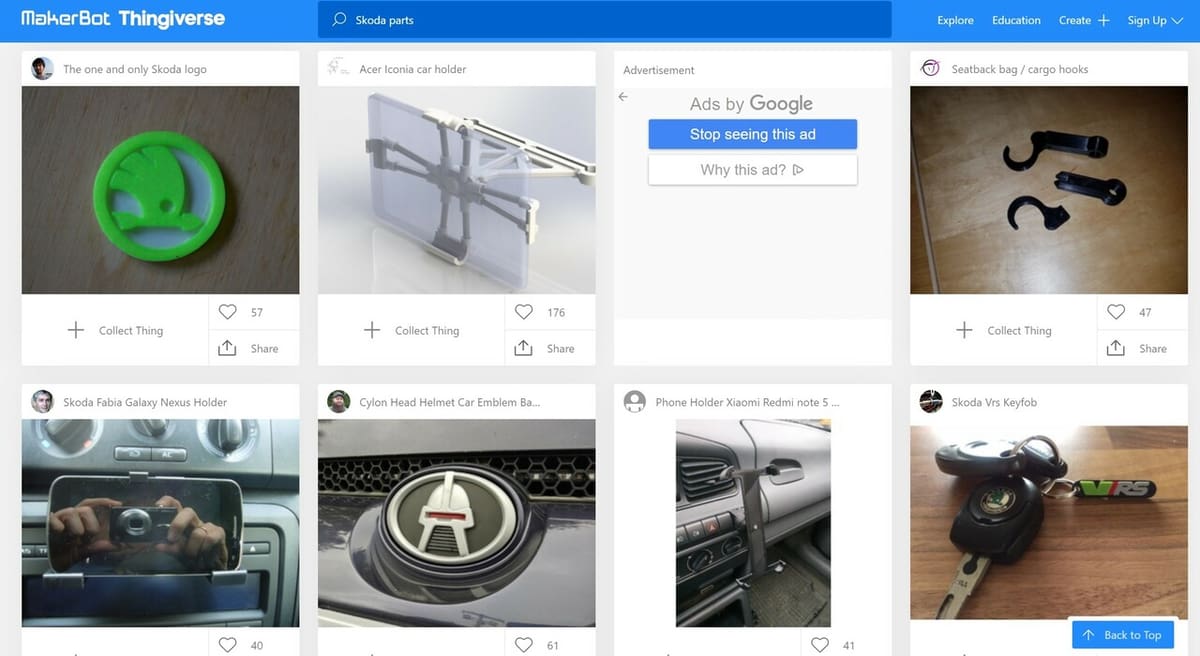Collect the Seatback bag cargo hooks

pos(1004,330)
